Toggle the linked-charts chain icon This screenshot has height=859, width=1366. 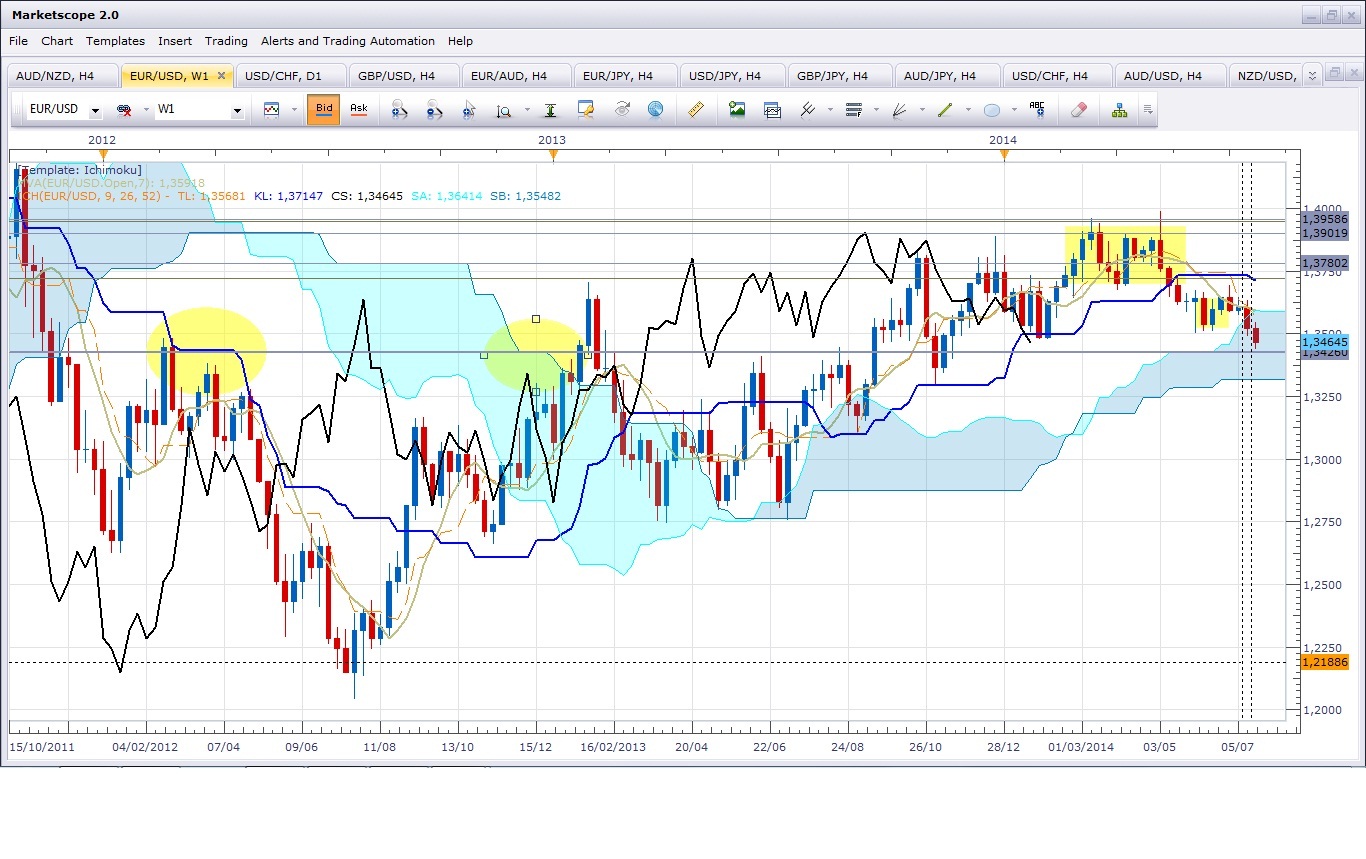click(x=124, y=110)
